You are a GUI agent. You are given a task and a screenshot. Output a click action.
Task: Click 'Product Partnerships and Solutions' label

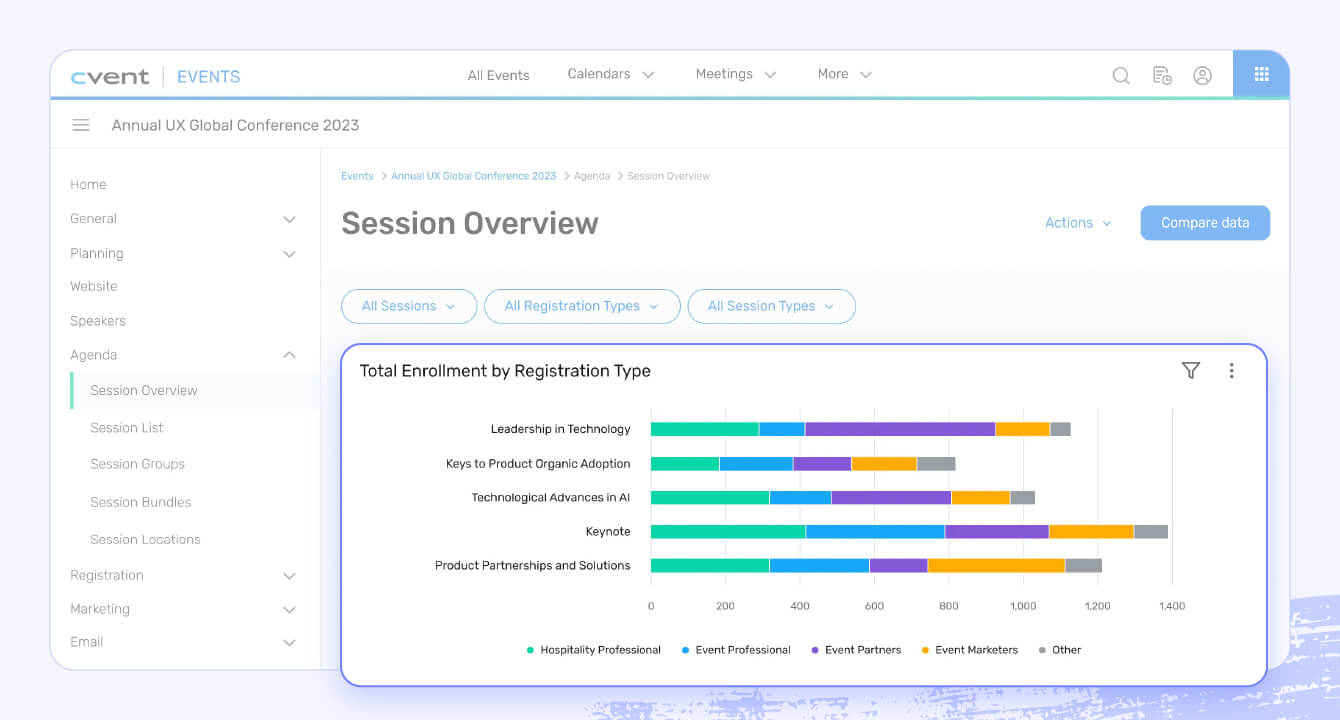pos(532,565)
